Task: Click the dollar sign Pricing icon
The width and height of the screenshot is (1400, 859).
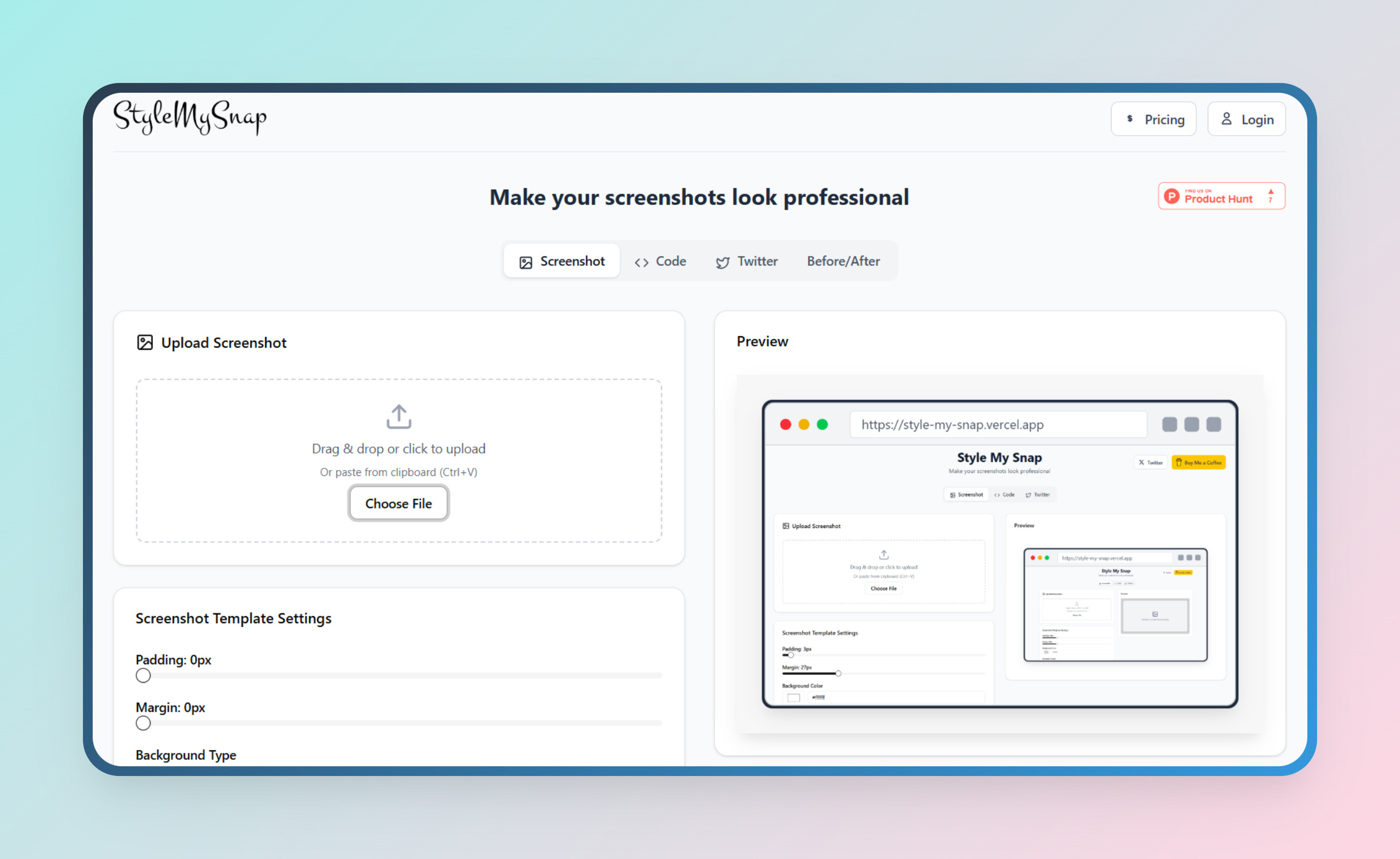Action: 1129,119
